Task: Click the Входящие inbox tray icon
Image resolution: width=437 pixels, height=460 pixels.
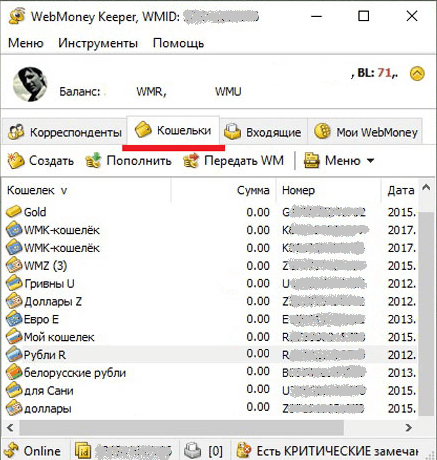Action: point(232,131)
